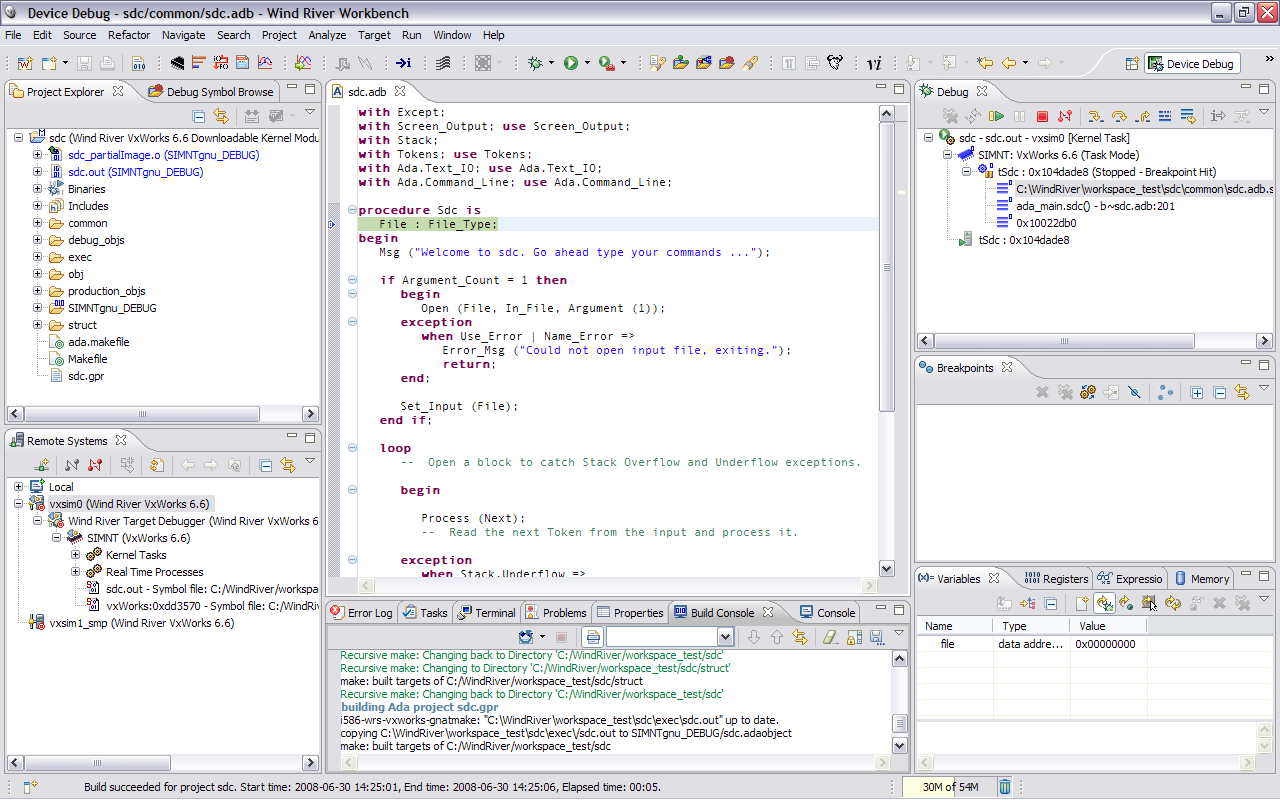Click the editor vertical scrollbar thumb
The image size is (1280, 800).
pyautogui.click(x=886, y=265)
